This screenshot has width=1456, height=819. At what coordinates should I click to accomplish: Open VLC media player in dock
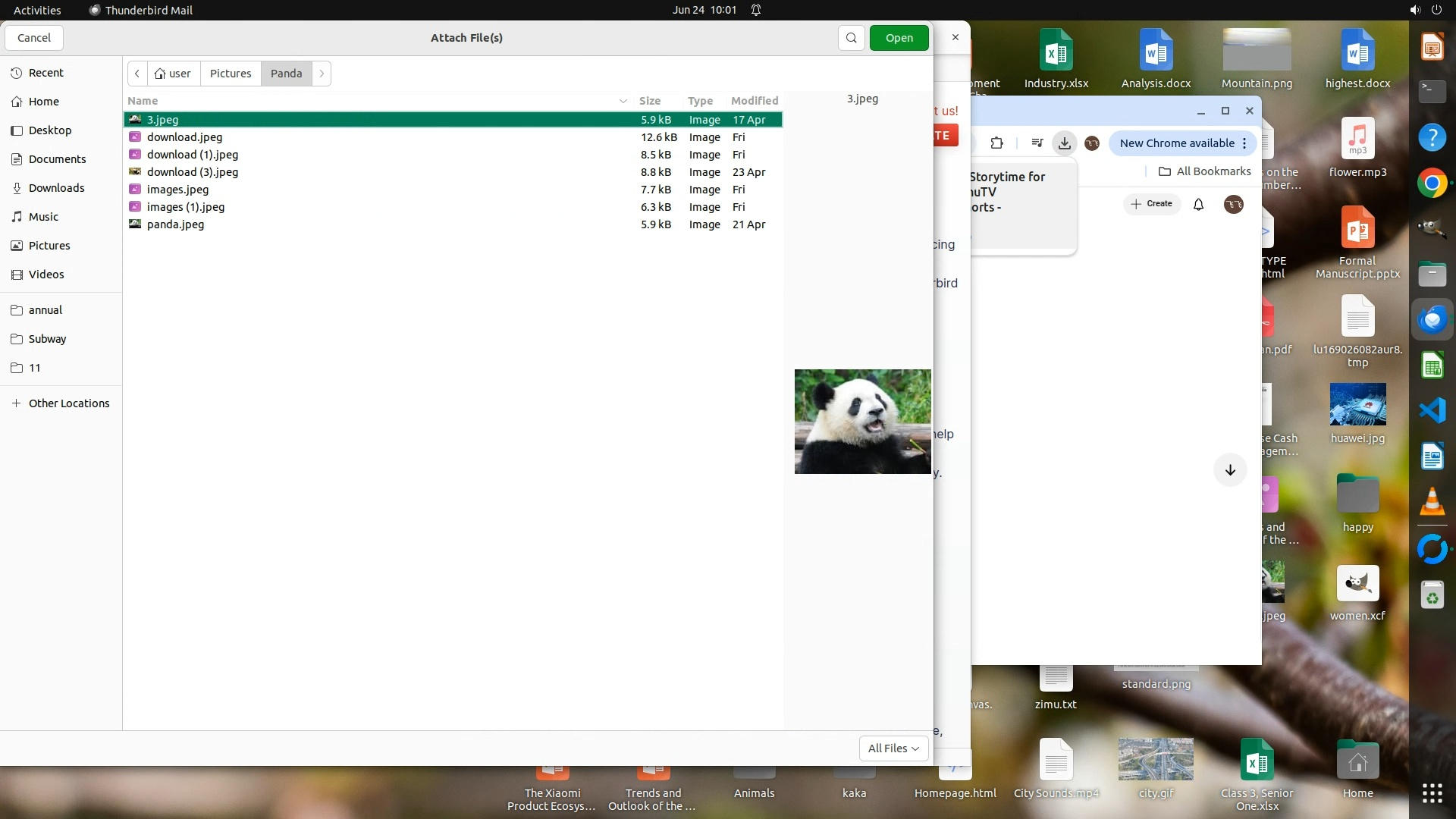pyautogui.click(x=1432, y=502)
